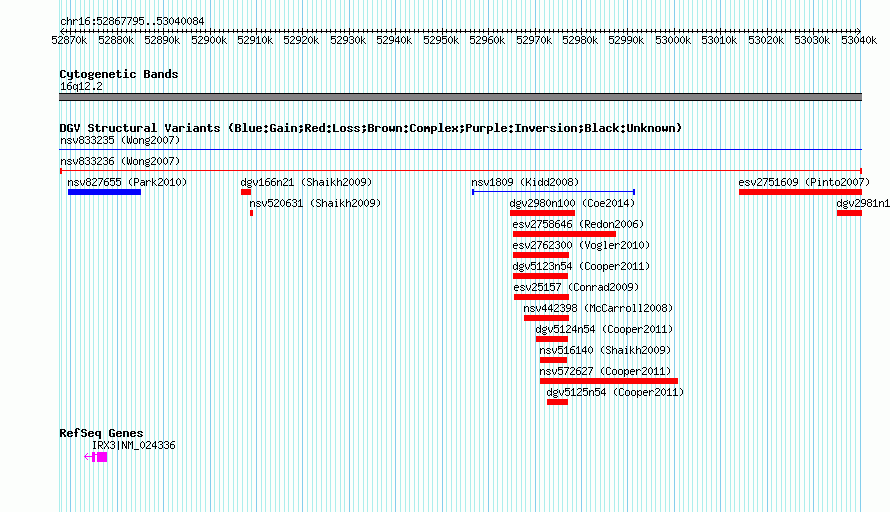
Task: Click nsv1809 (Kidd2008) text label
Action: coord(525,182)
